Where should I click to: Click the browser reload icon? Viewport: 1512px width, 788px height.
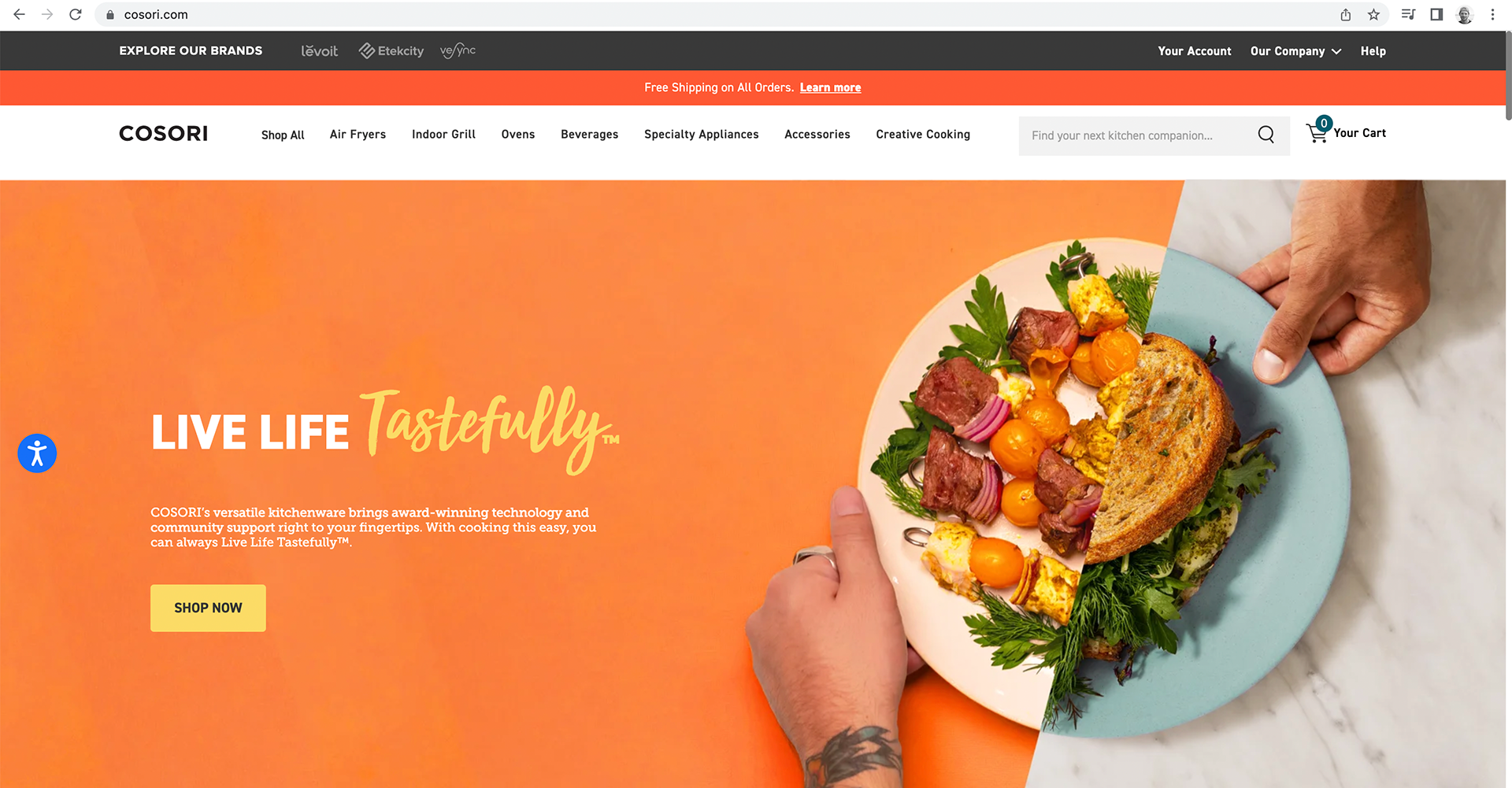click(76, 14)
